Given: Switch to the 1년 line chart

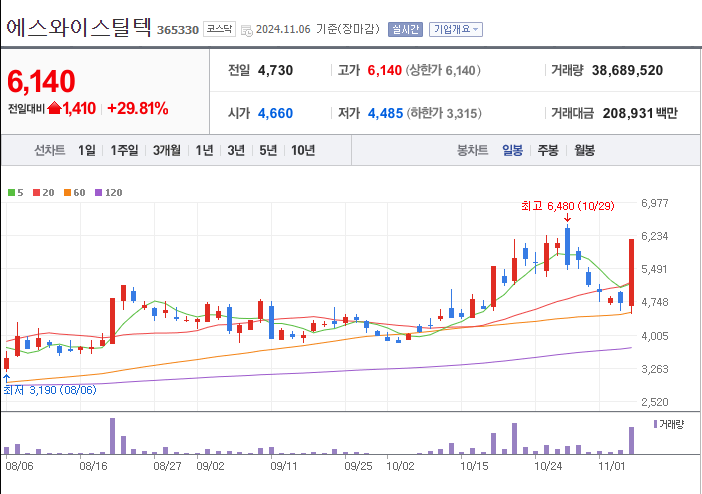Looking at the screenshot, I should [x=204, y=150].
